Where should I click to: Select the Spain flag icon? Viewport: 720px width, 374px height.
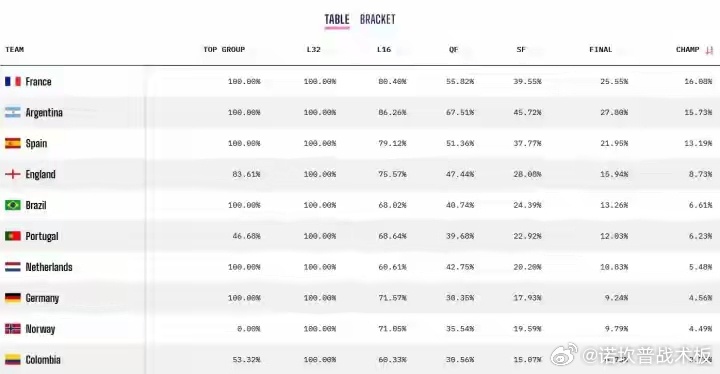[13, 143]
